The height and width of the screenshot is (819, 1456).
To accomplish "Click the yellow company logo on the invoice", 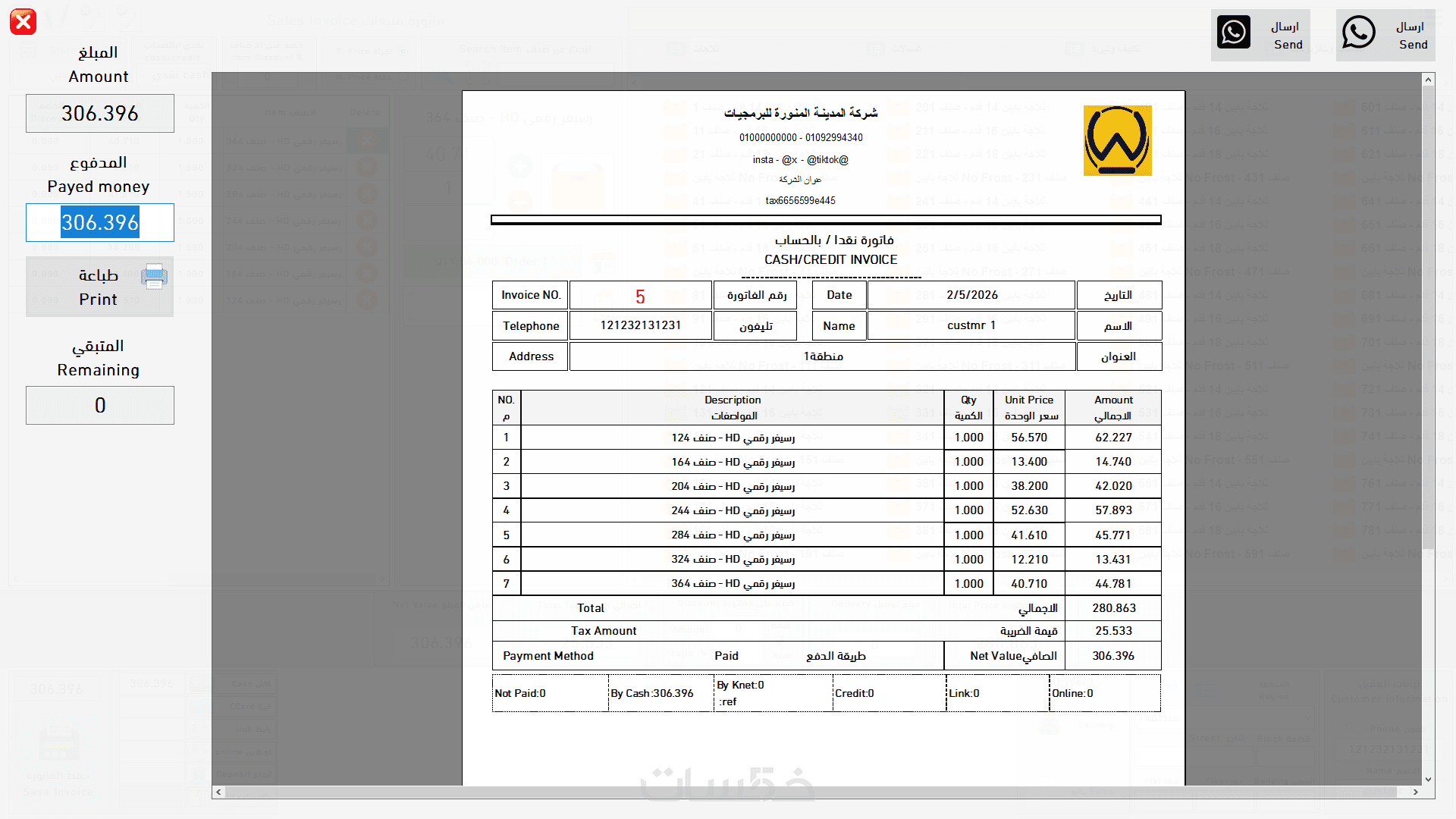I will pyautogui.click(x=1117, y=141).
